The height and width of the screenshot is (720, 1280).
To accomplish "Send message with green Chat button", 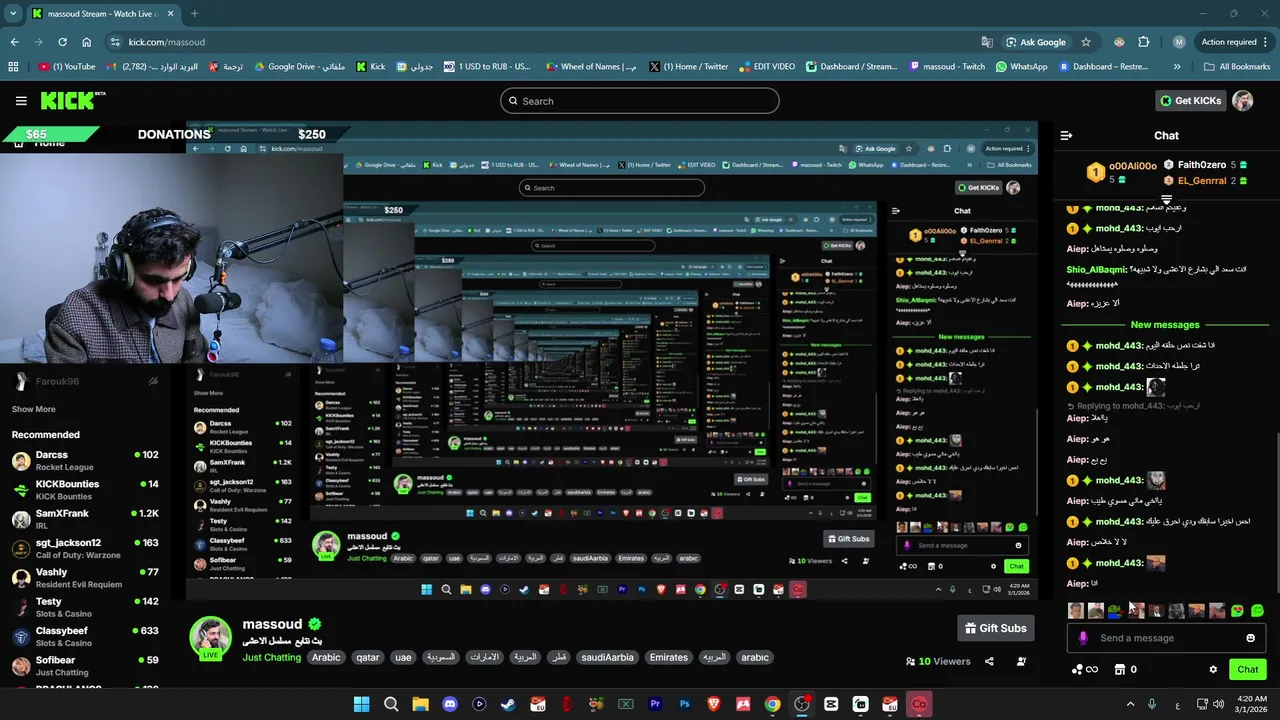I will pos(1248,670).
